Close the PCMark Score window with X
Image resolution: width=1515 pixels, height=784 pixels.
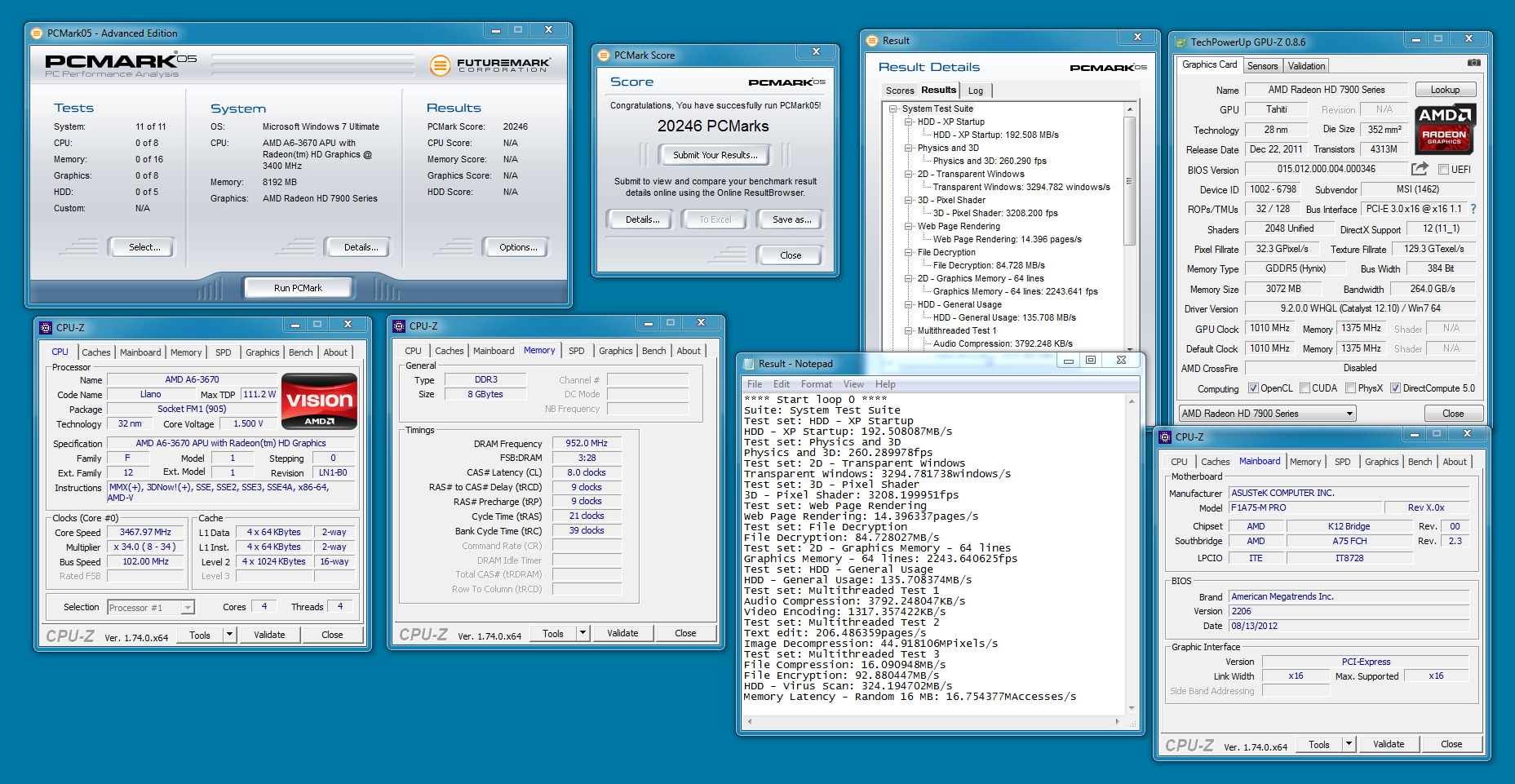pos(816,51)
